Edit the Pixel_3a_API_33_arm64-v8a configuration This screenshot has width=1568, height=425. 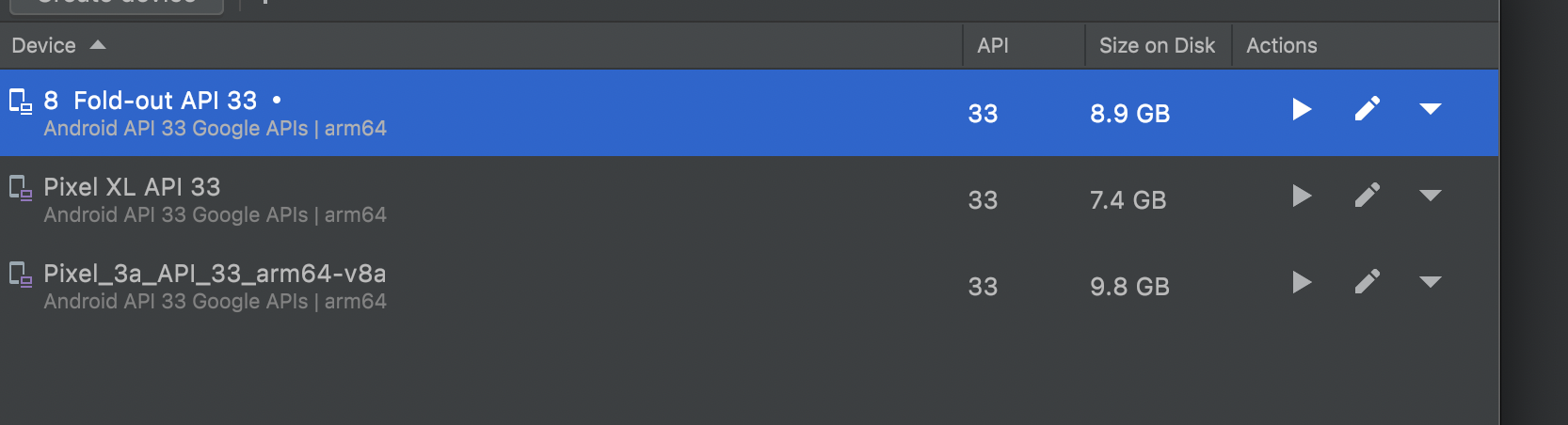[x=1368, y=282]
